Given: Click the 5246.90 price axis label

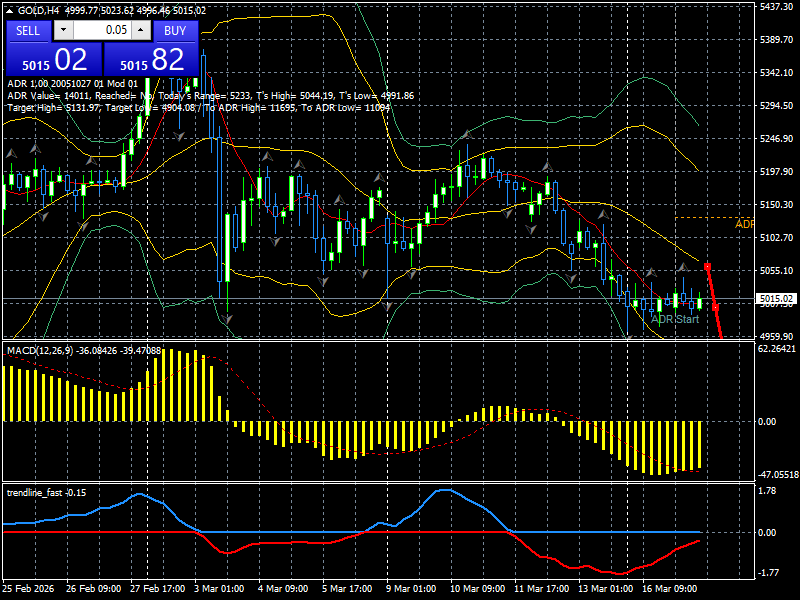Looking at the screenshot, I should click(777, 139).
